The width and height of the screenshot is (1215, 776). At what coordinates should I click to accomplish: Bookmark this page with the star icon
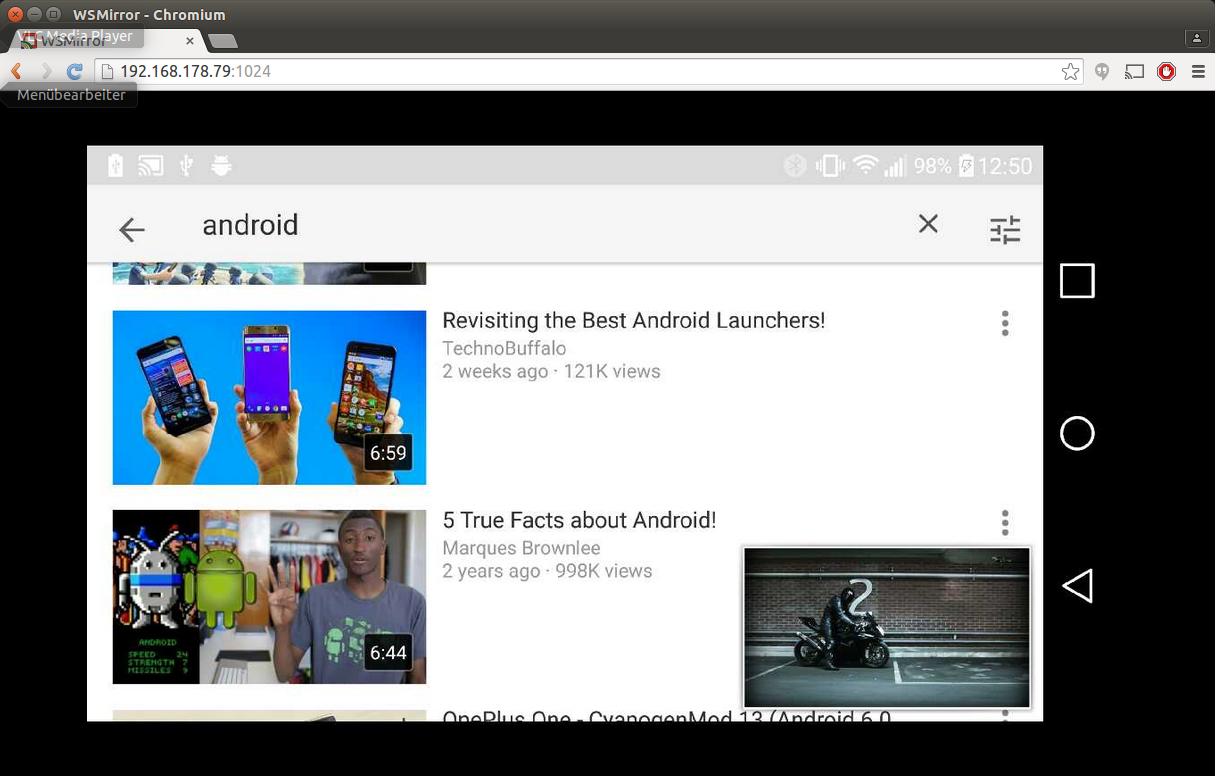tap(1070, 71)
